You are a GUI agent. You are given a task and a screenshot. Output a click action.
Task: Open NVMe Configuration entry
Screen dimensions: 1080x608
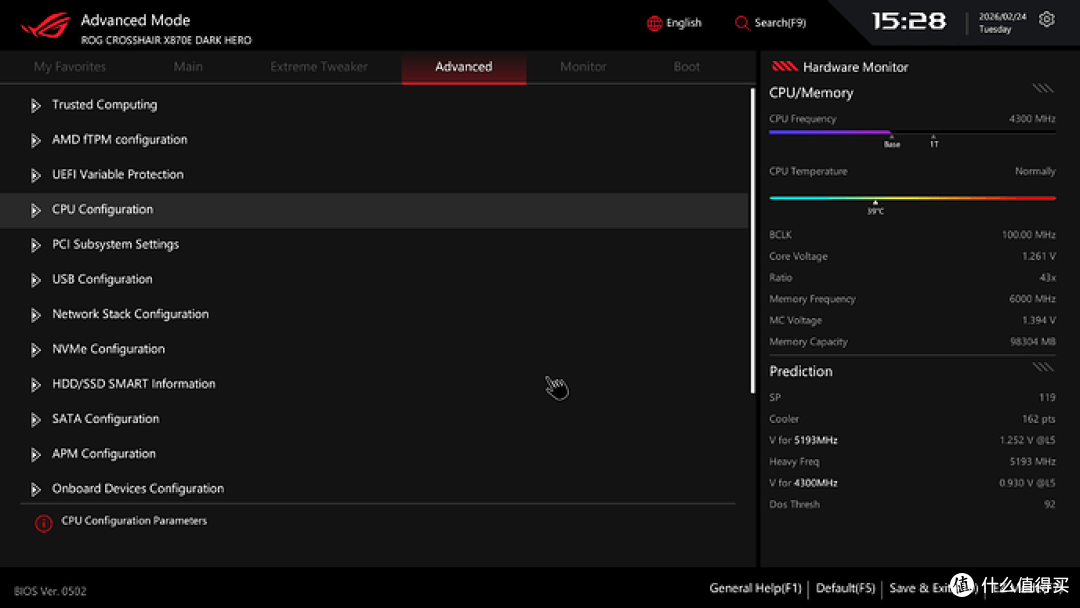point(109,349)
